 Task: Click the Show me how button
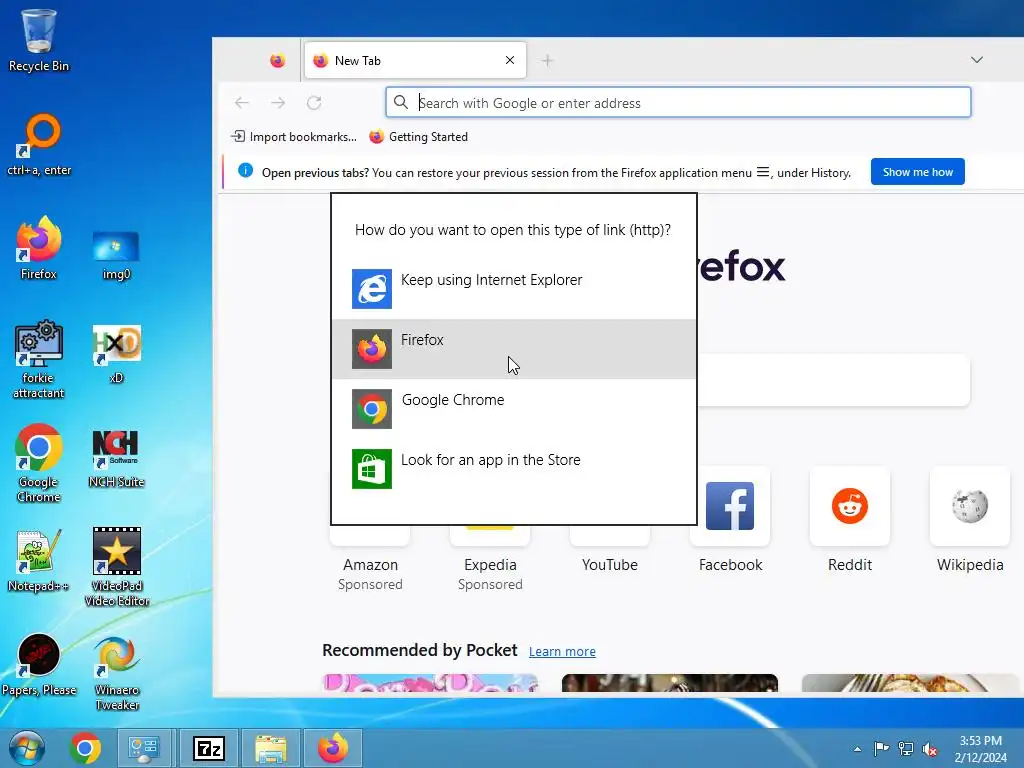(918, 172)
